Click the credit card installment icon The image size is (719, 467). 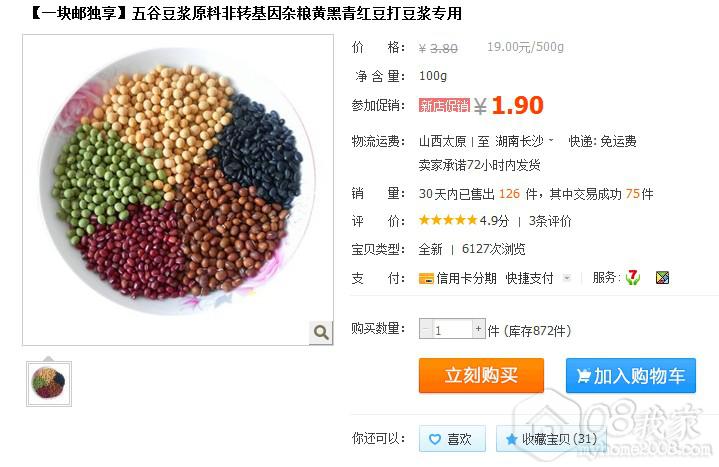click(x=426, y=278)
